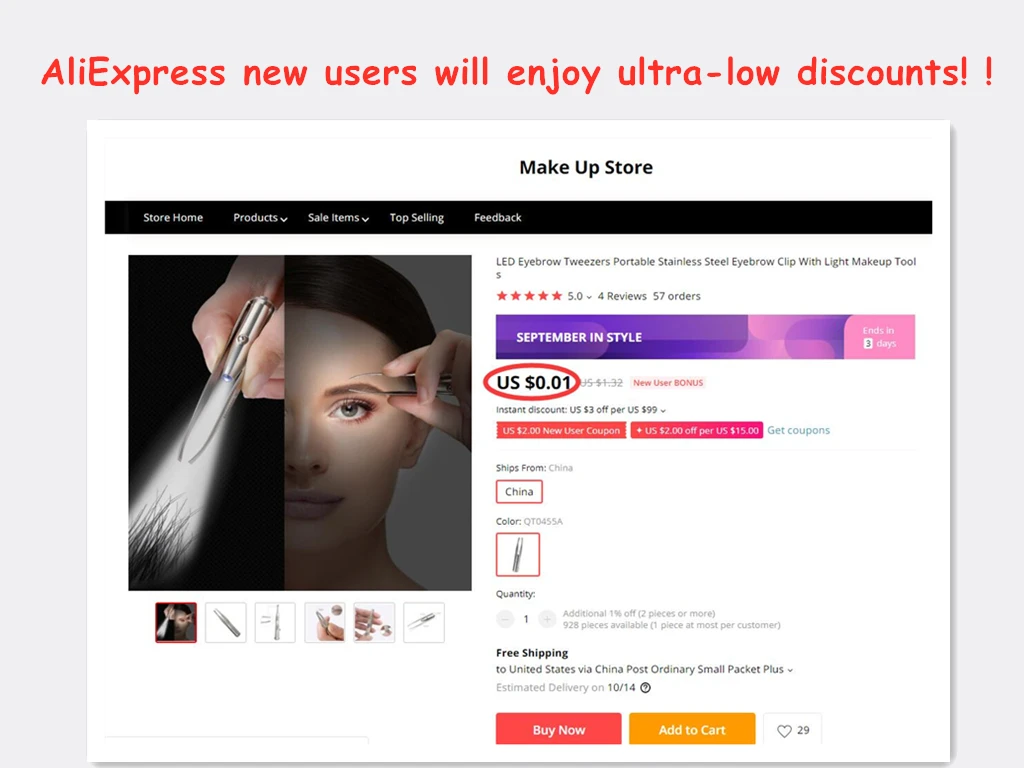Open the Top Selling menu item
This screenshot has width=1024, height=768.
click(417, 217)
